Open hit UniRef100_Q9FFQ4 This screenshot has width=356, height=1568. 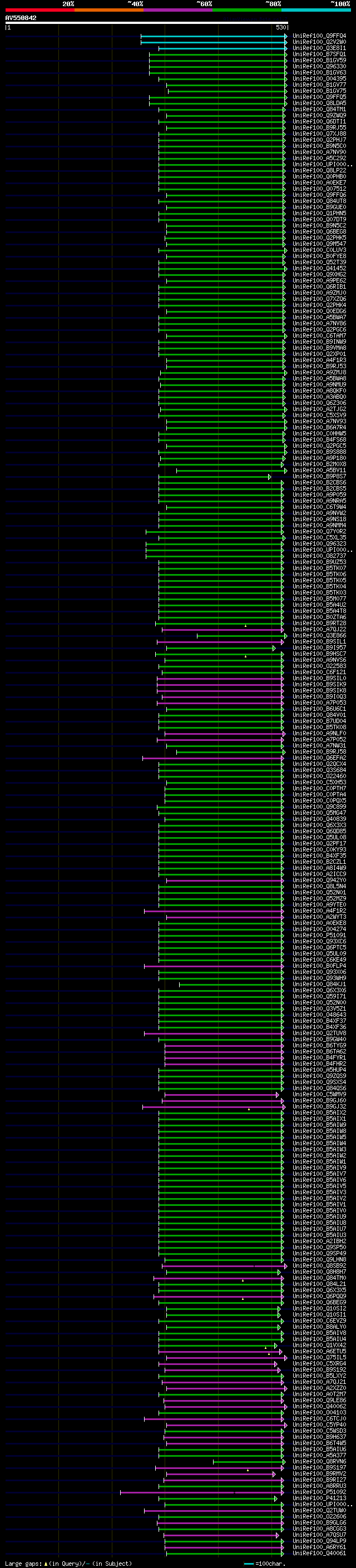(x=319, y=36)
